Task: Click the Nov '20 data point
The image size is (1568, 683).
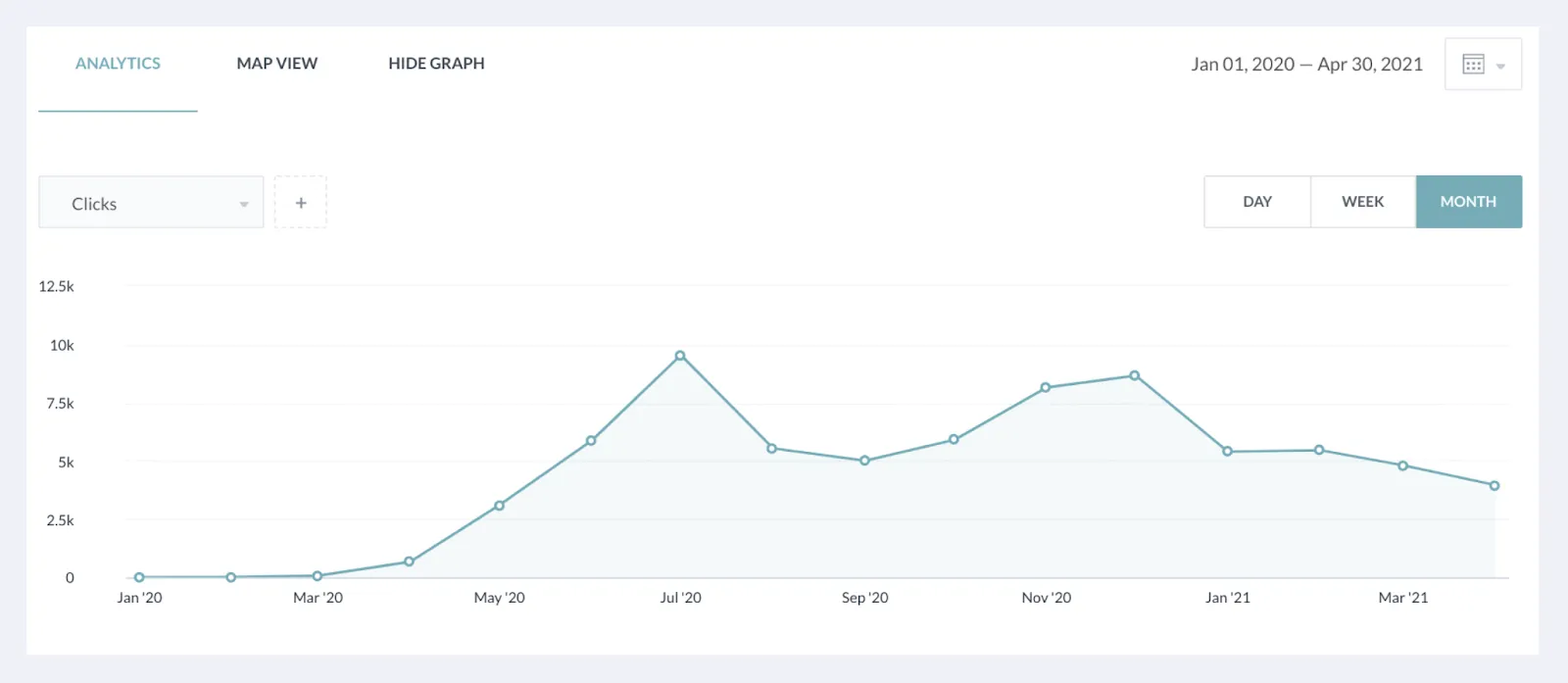Action: pyautogui.click(x=1046, y=387)
